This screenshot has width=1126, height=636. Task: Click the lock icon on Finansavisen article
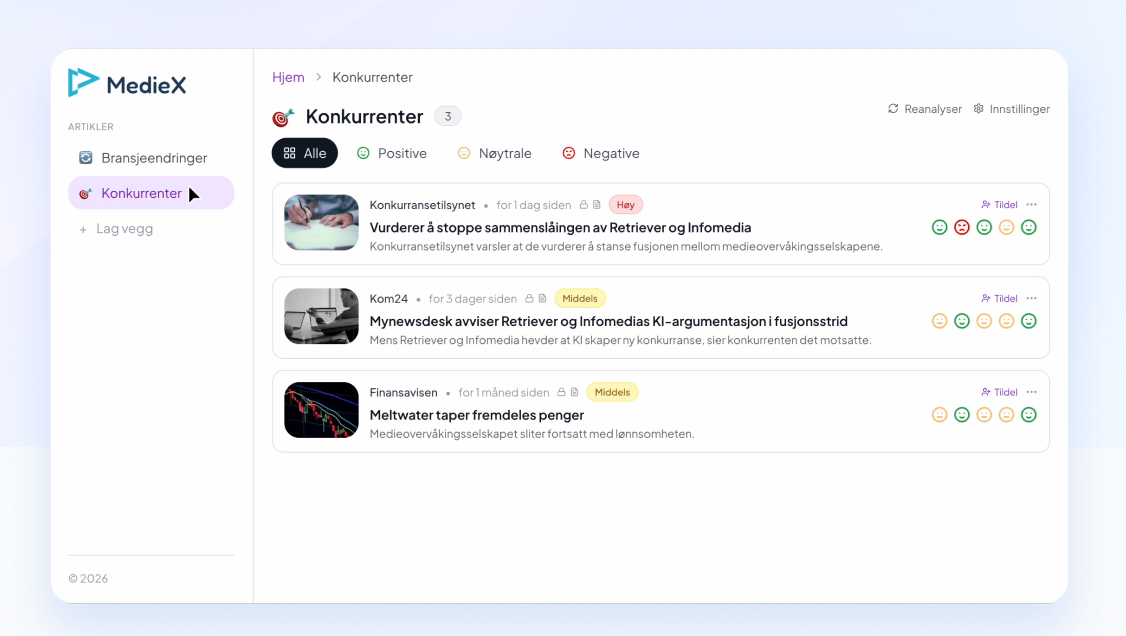coord(562,392)
